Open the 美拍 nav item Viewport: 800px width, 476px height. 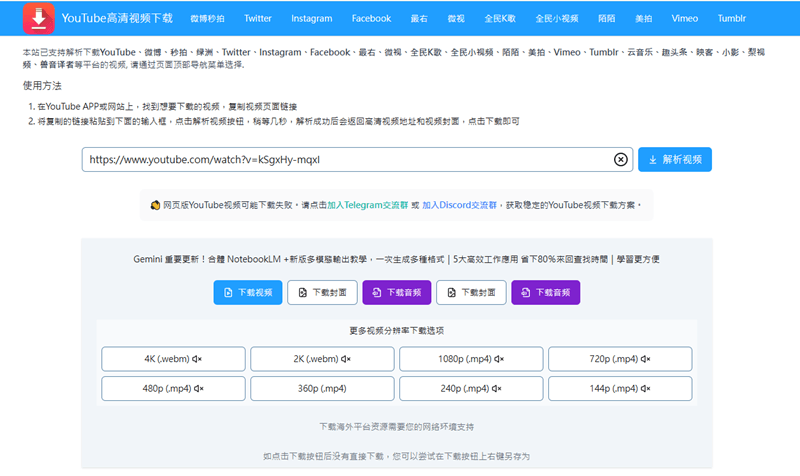644,18
